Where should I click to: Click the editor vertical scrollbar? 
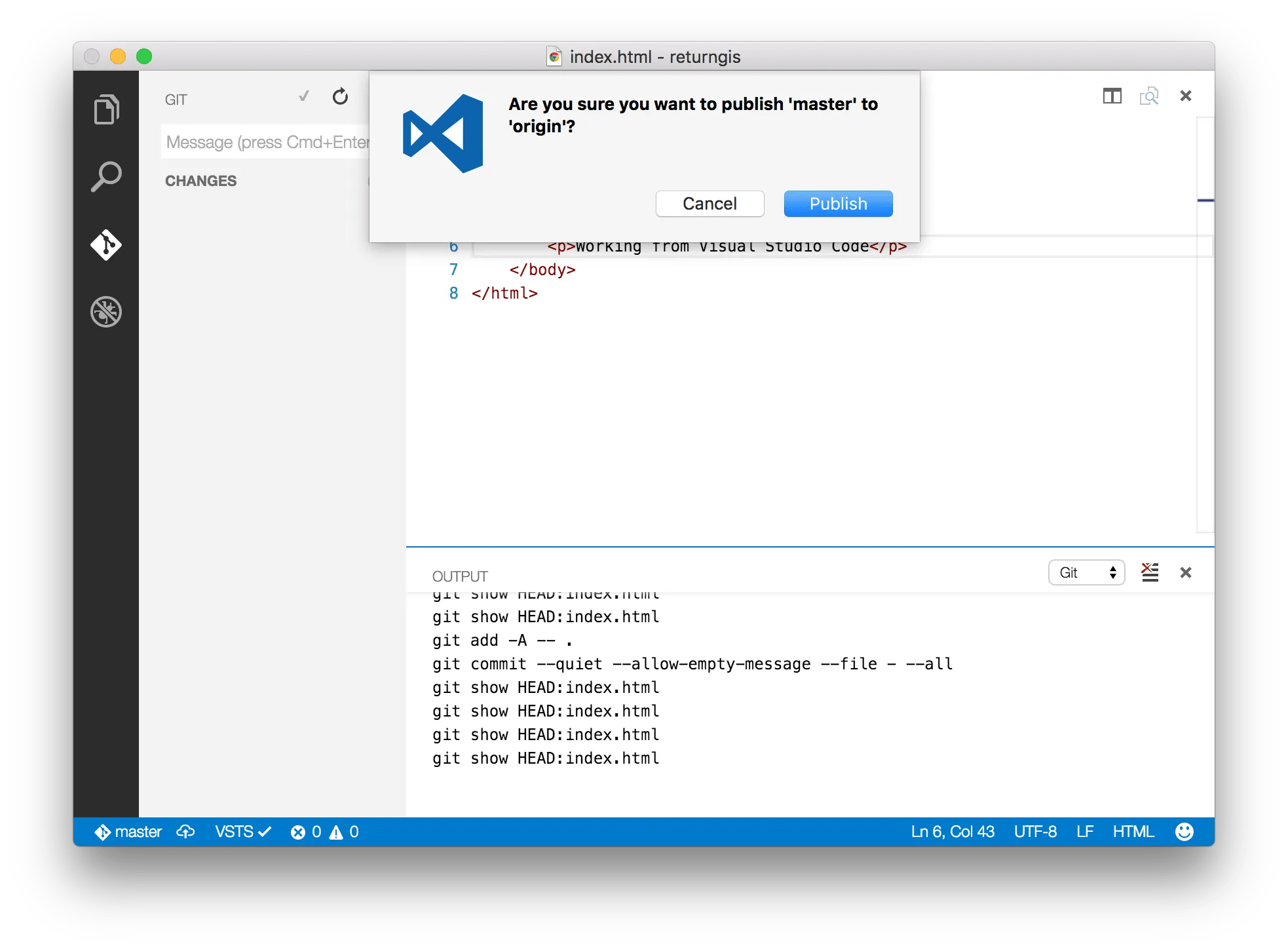pyautogui.click(x=1205, y=326)
